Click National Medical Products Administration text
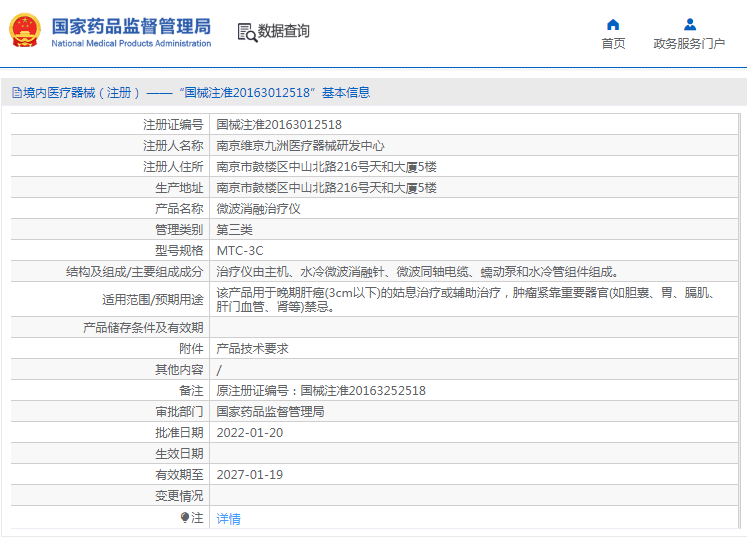Viewport: 747px width, 548px height. [x=131, y=43]
